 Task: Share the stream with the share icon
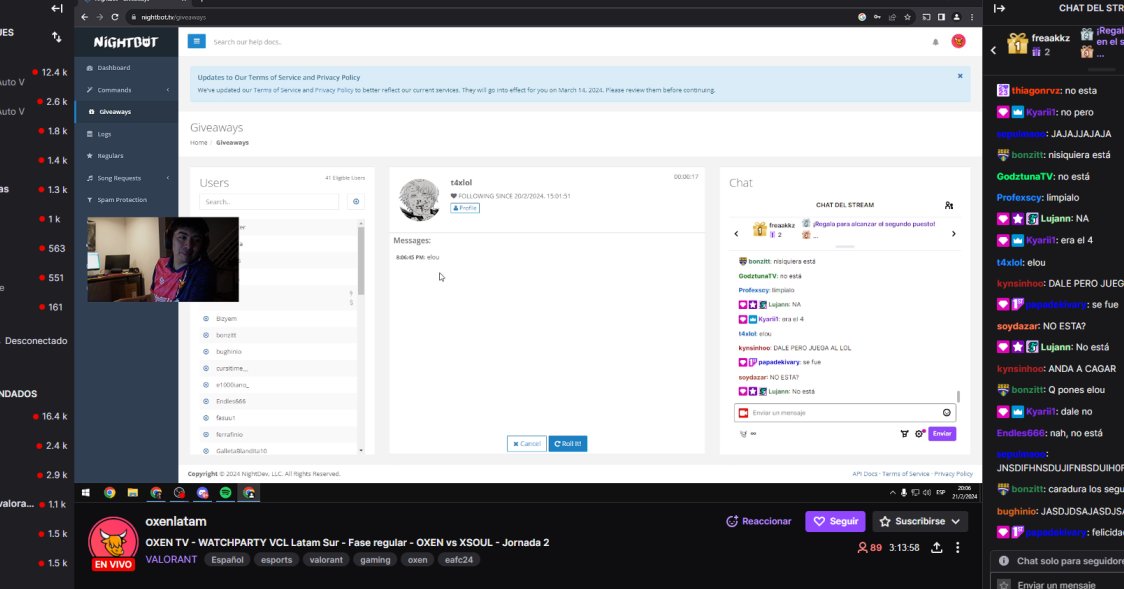pos(936,547)
